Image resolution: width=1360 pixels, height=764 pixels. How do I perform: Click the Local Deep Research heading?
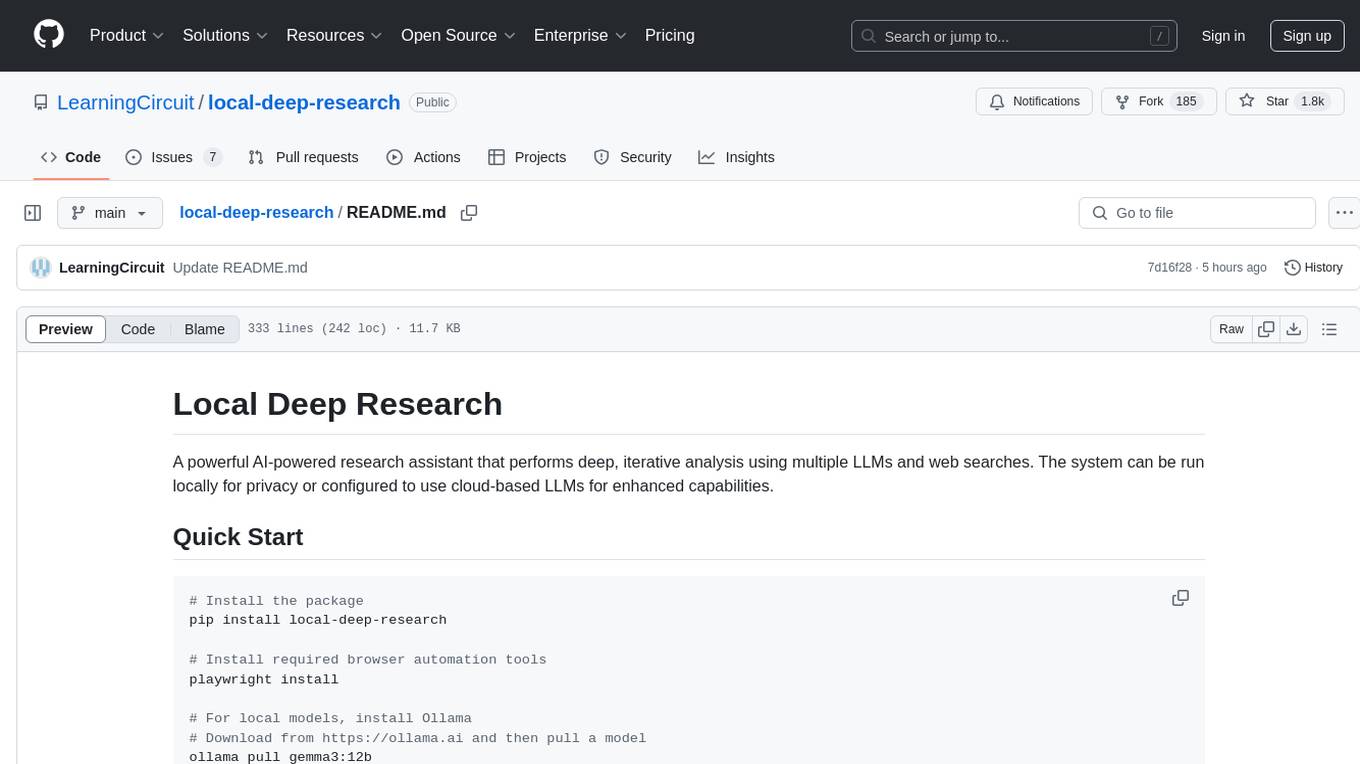point(338,404)
